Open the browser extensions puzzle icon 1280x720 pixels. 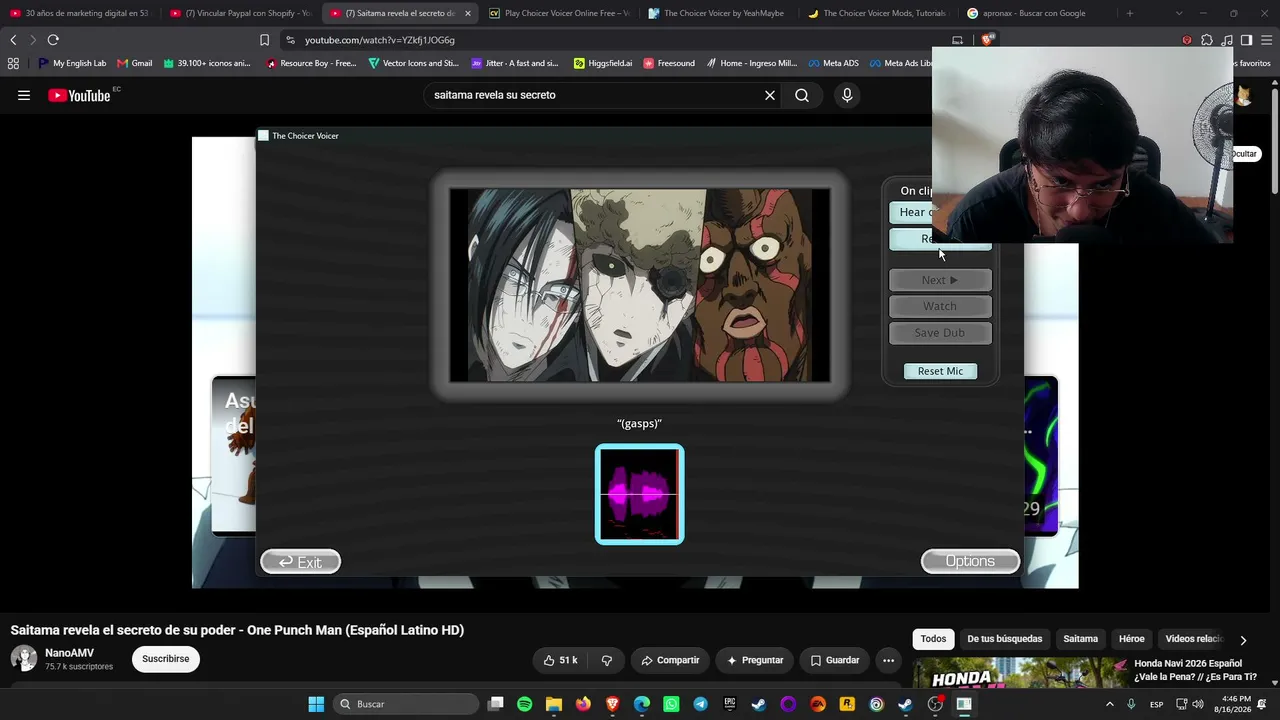pyautogui.click(x=1207, y=40)
